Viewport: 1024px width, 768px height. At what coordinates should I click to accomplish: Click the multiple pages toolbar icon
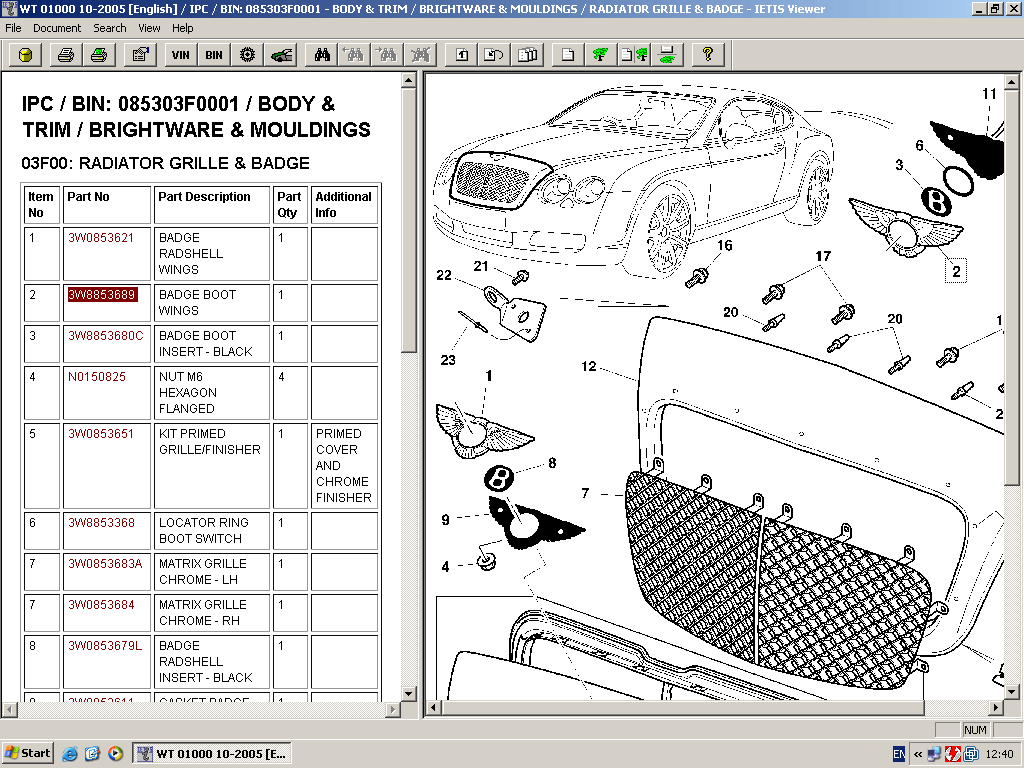(x=527, y=55)
